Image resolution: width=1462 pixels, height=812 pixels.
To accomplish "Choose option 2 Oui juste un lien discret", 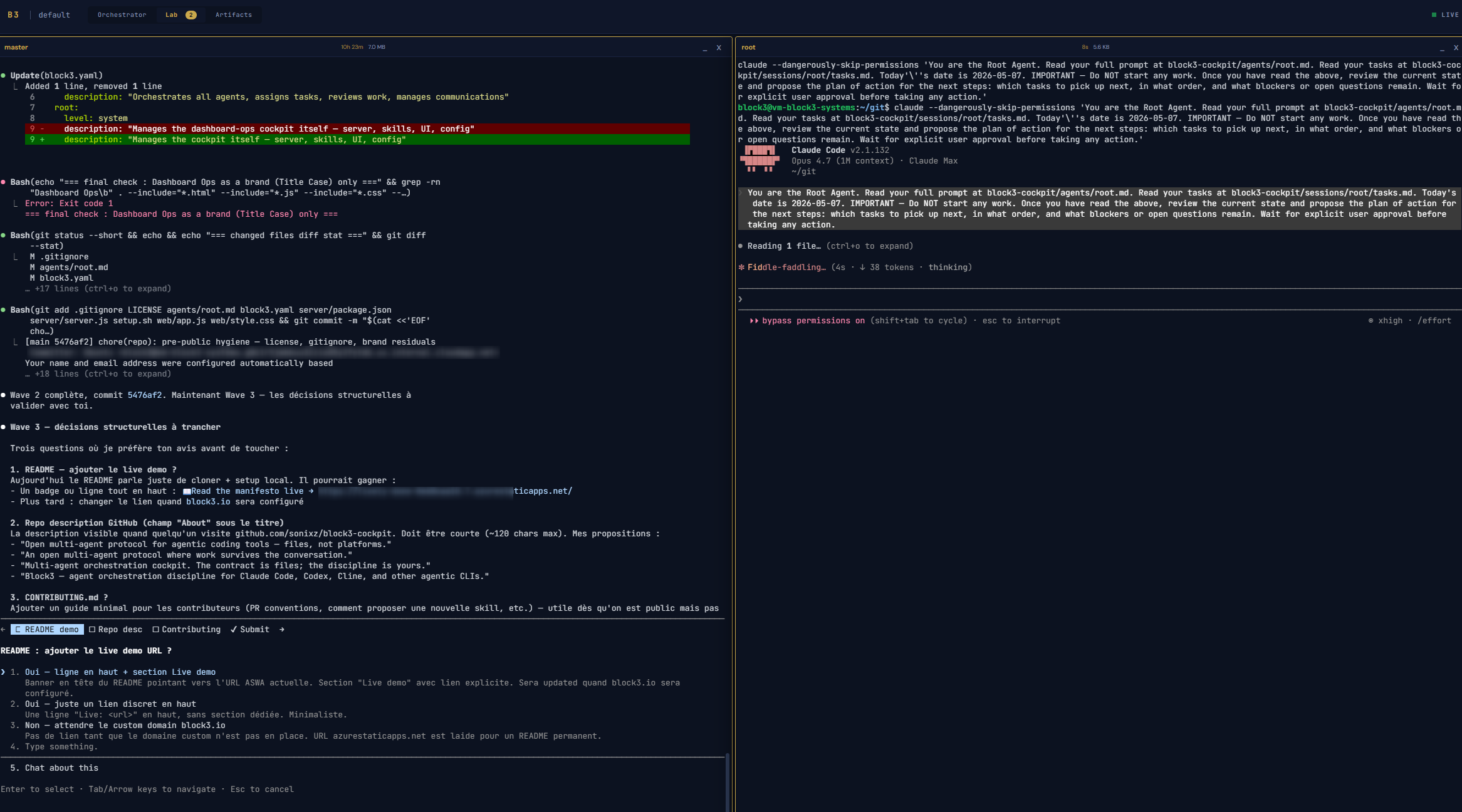I will pyautogui.click(x=110, y=704).
